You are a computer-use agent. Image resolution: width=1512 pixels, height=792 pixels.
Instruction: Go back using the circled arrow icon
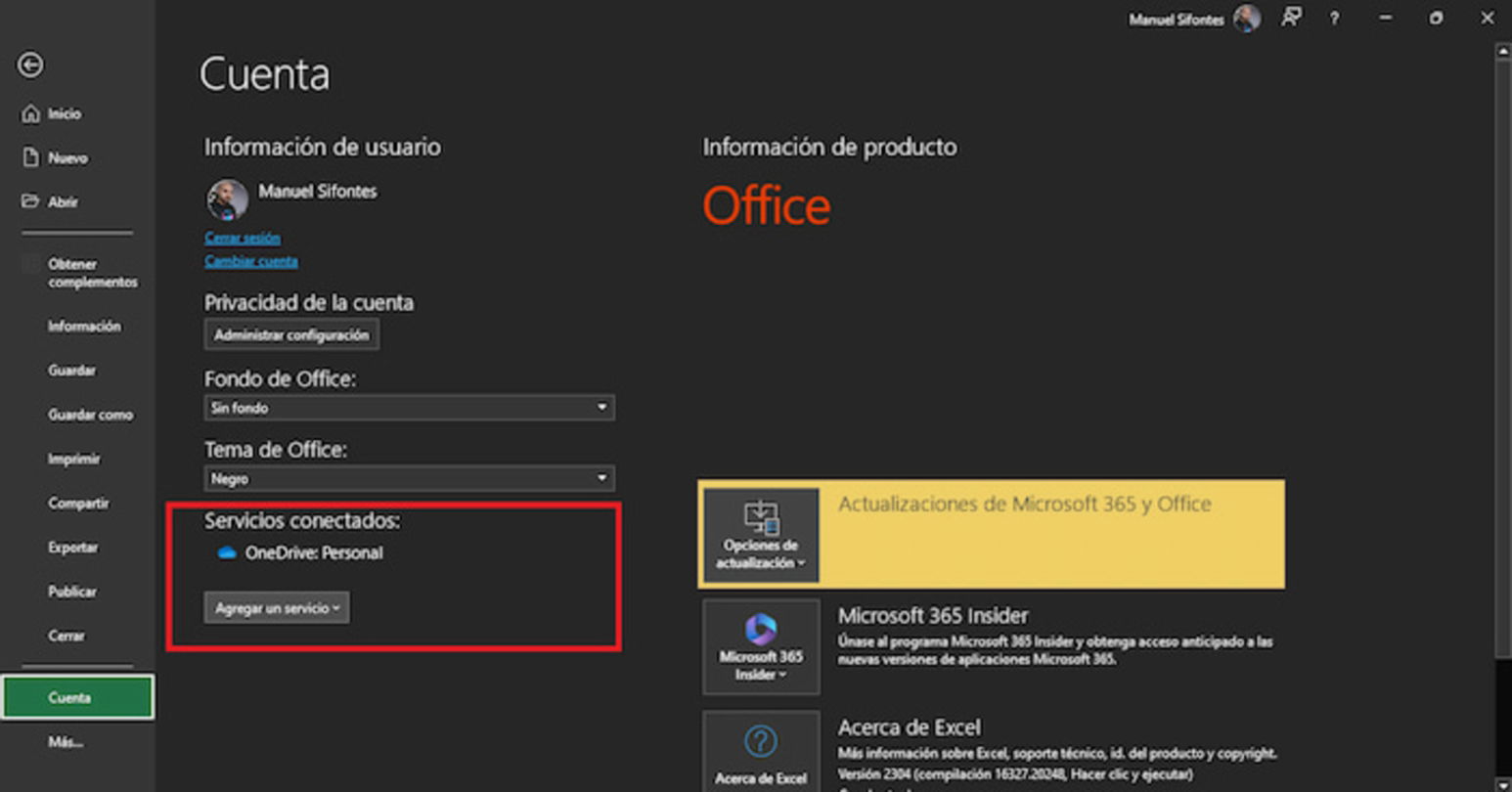pos(30,66)
